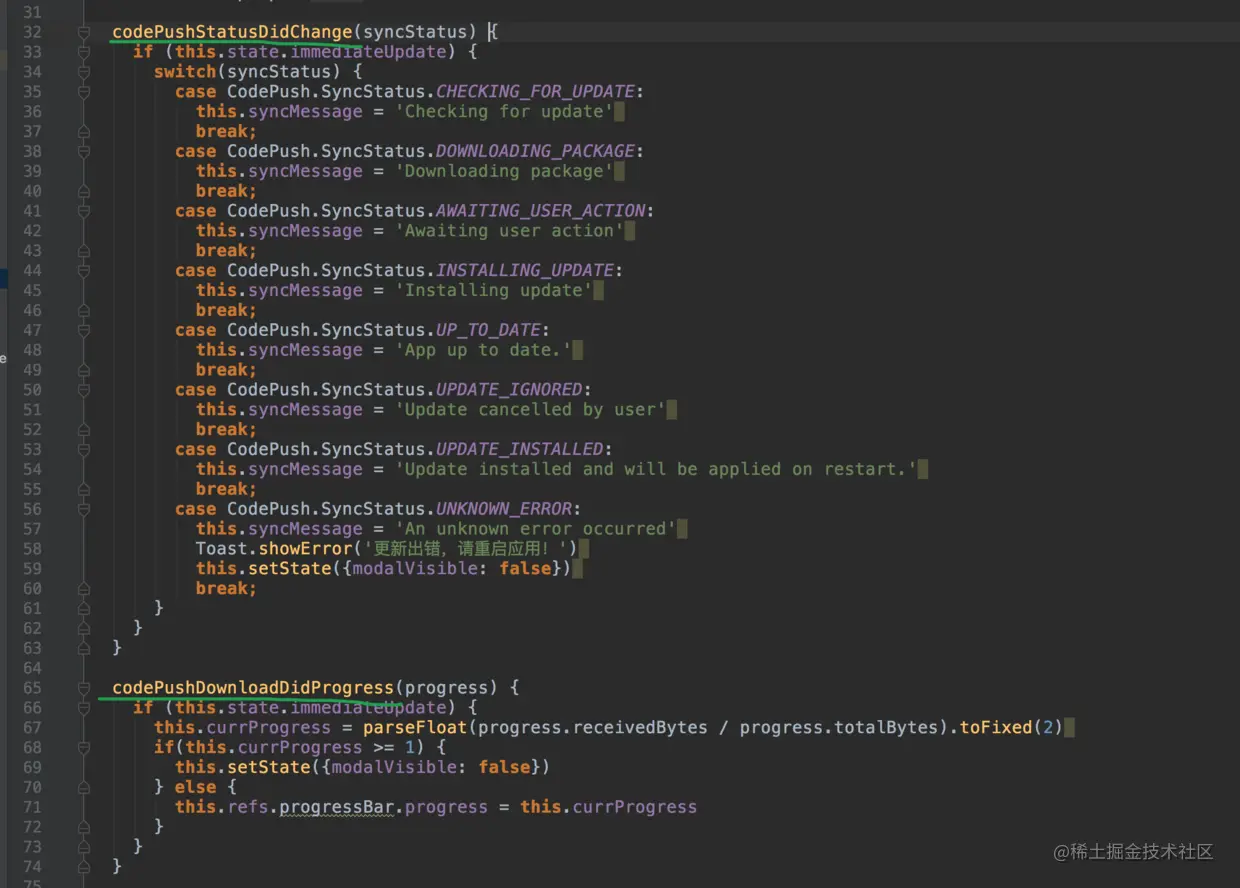The image size is (1240, 888).
Task: Click the 'Update cancelled by user' string
Action: 530,409
